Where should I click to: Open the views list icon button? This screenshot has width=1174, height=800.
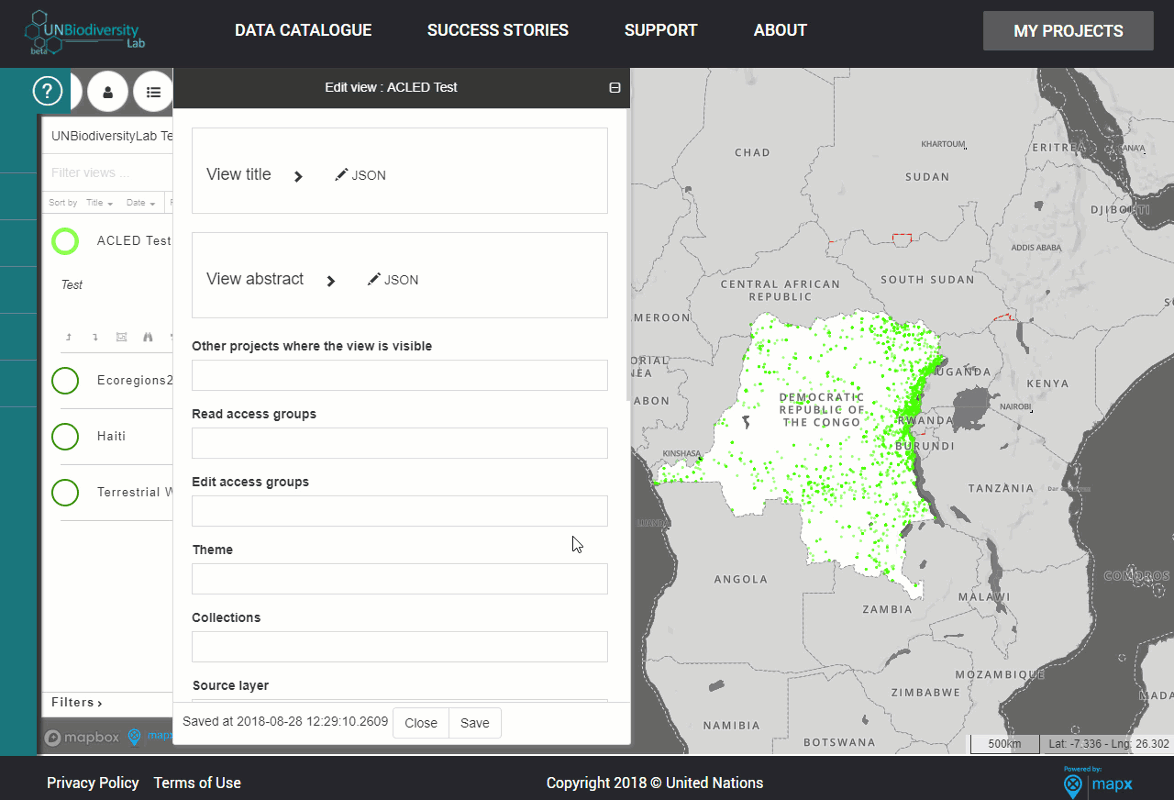153,92
